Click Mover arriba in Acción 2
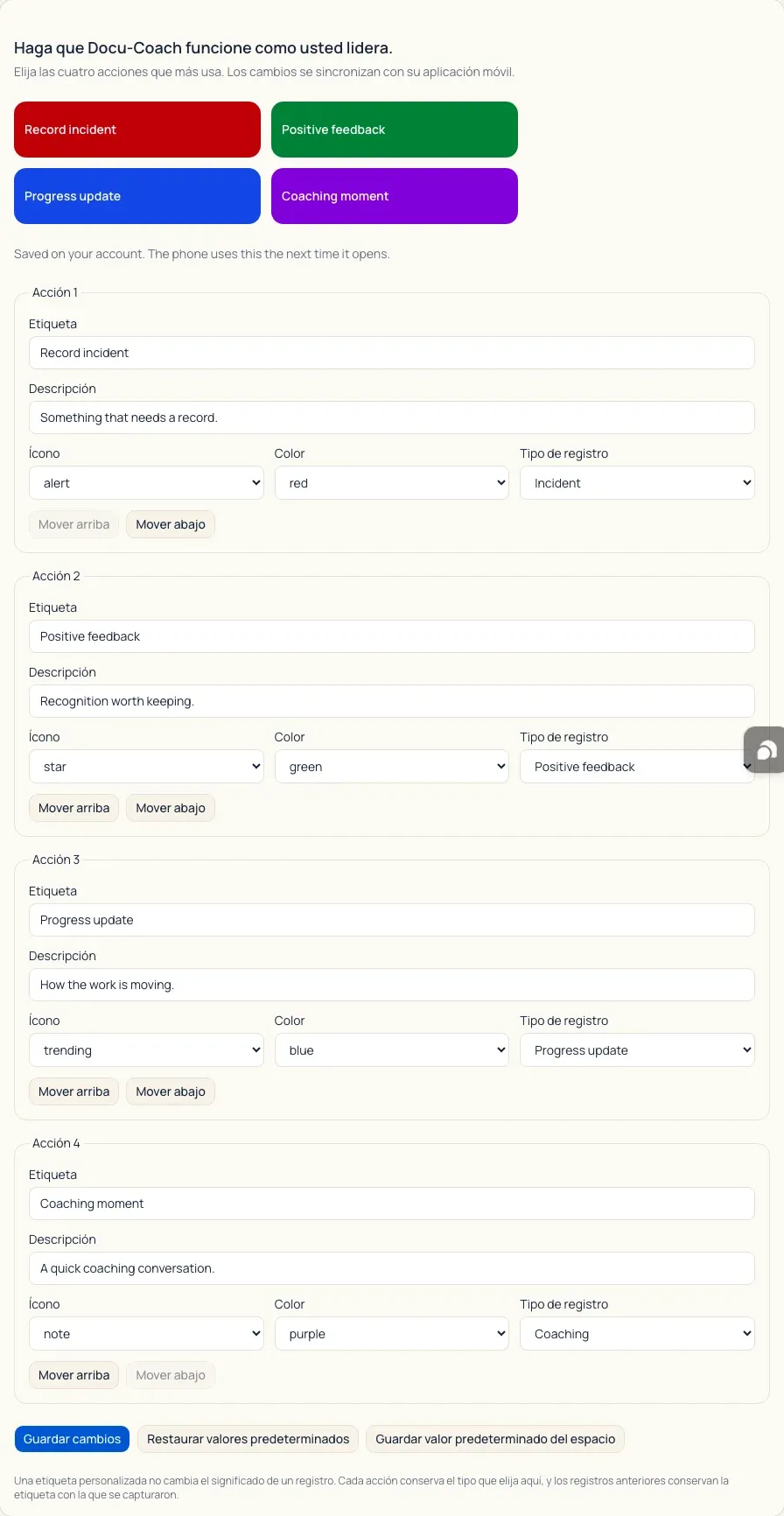784x1516 pixels. tap(73, 808)
